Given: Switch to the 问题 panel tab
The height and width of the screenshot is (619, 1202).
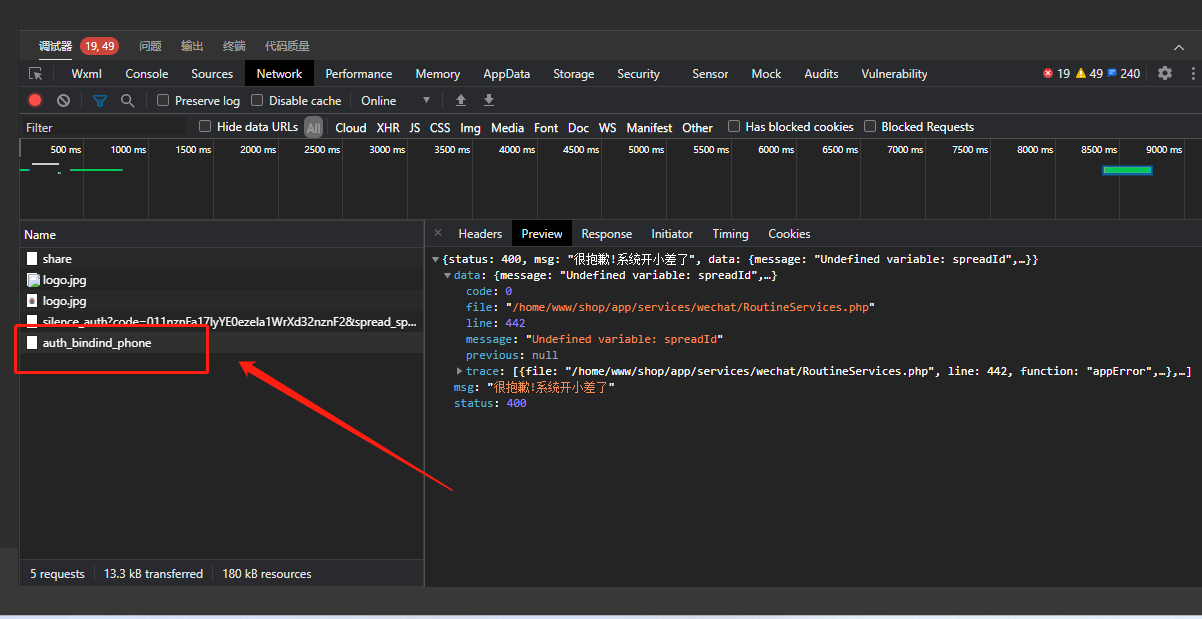Looking at the screenshot, I should [x=151, y=46].
